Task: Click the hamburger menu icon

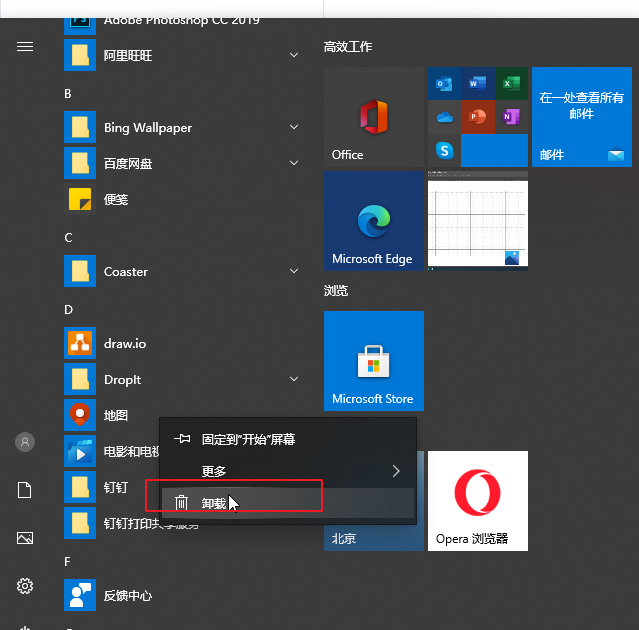Action: point(25,47)
